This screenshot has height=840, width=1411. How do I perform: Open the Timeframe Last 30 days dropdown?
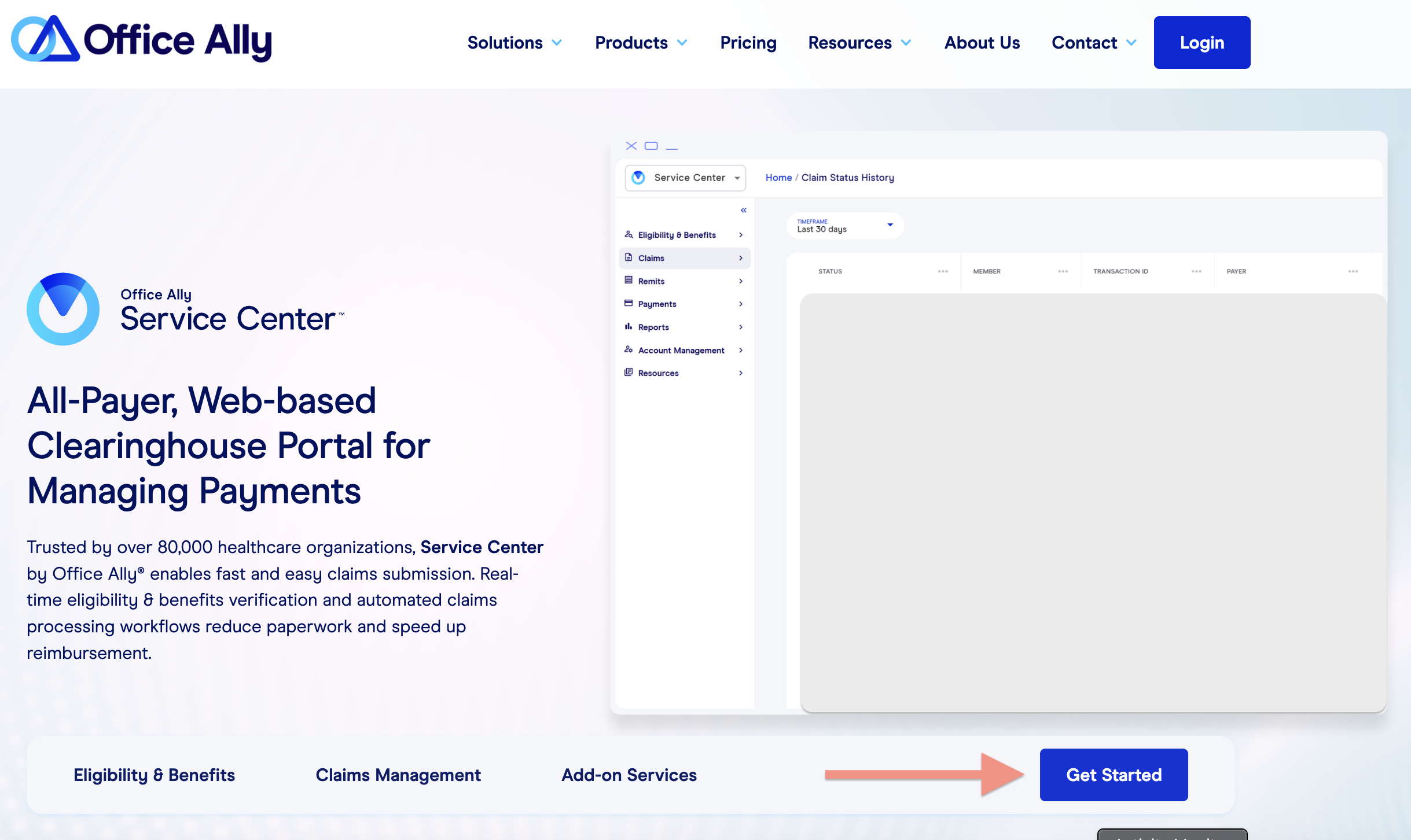pyautogui.click(x=844, y=226)
